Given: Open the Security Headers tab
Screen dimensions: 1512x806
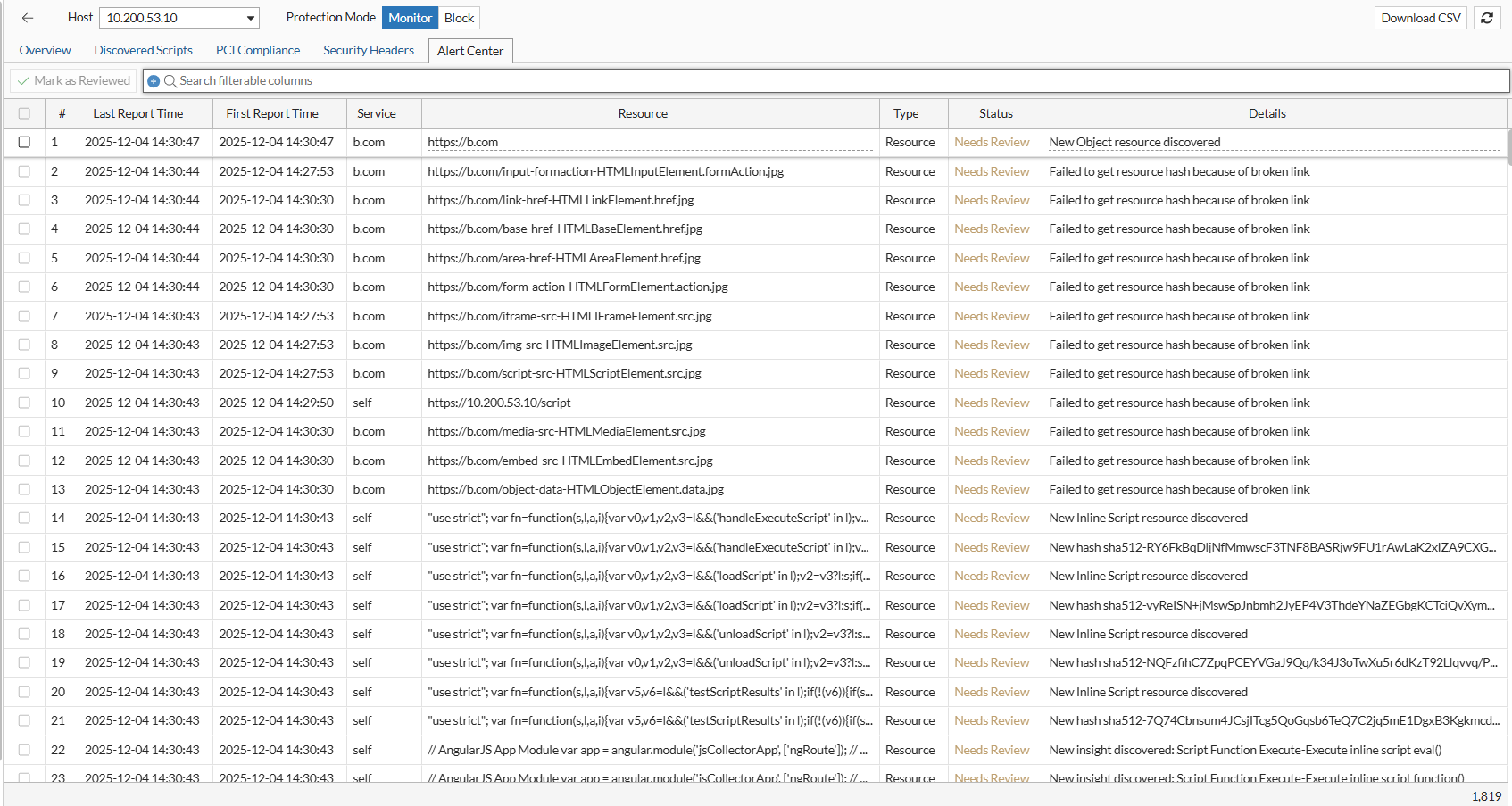Looking at the screenshot, I should coord(369,51).
